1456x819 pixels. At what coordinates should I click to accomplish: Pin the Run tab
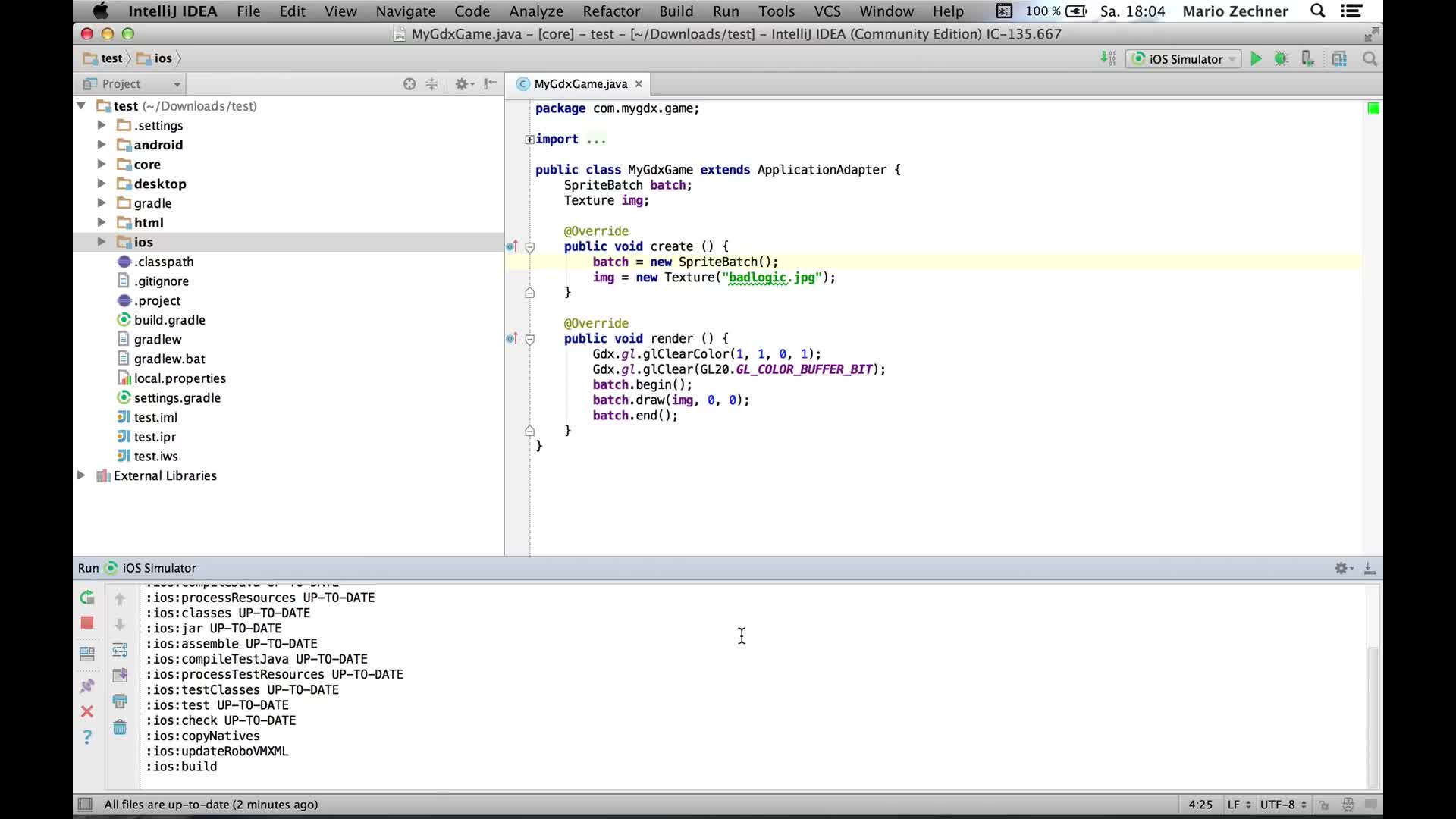[87, 686]
